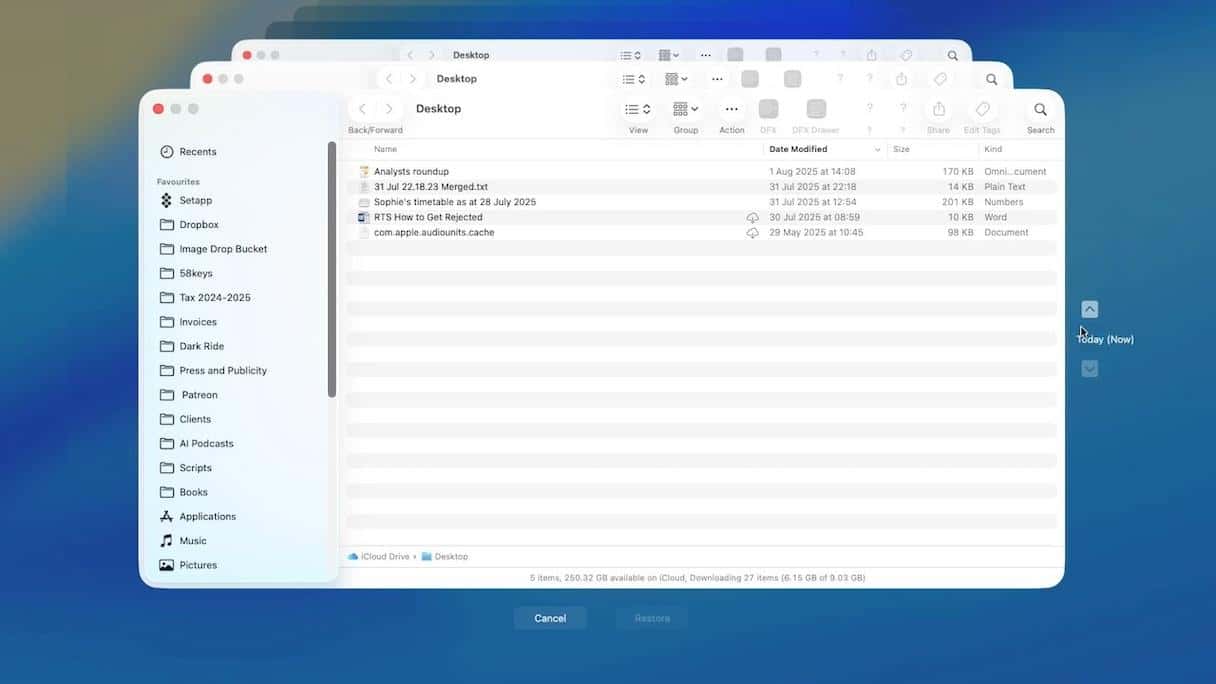
Task: Expand the Date Modified column chevron
Action: coord(877,148)
